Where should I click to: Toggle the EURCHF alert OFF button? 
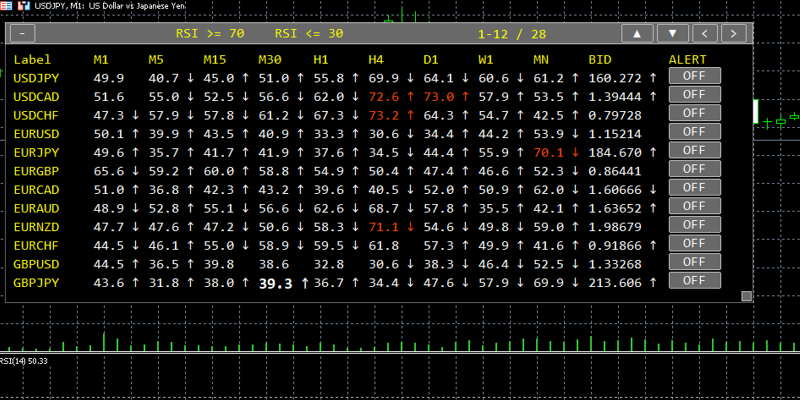pos(694,243)
